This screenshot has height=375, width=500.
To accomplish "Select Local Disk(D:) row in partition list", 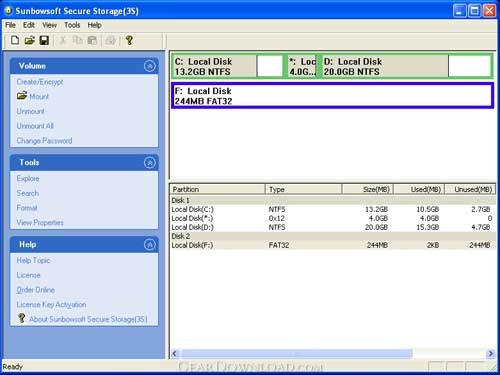I will click(x=332, y=227).
